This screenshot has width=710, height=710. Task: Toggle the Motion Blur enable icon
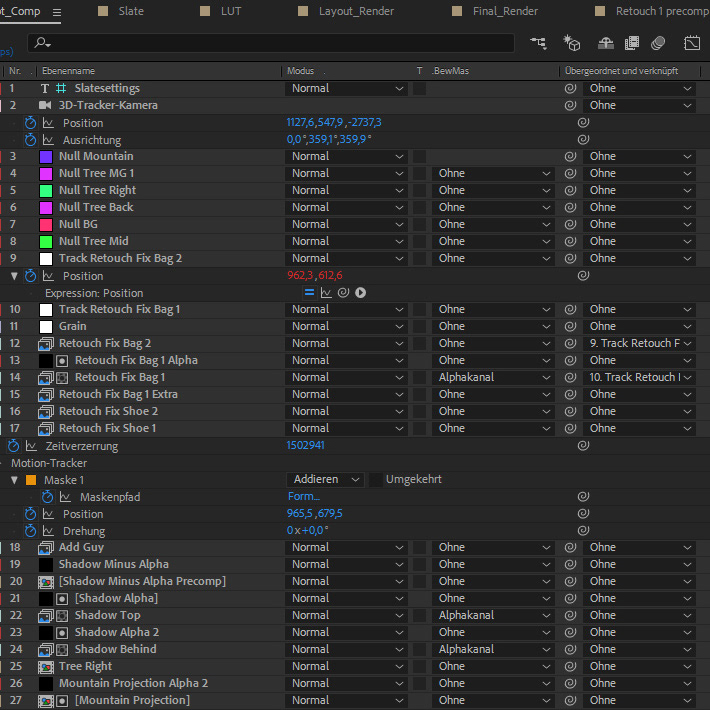pos(658,43)
